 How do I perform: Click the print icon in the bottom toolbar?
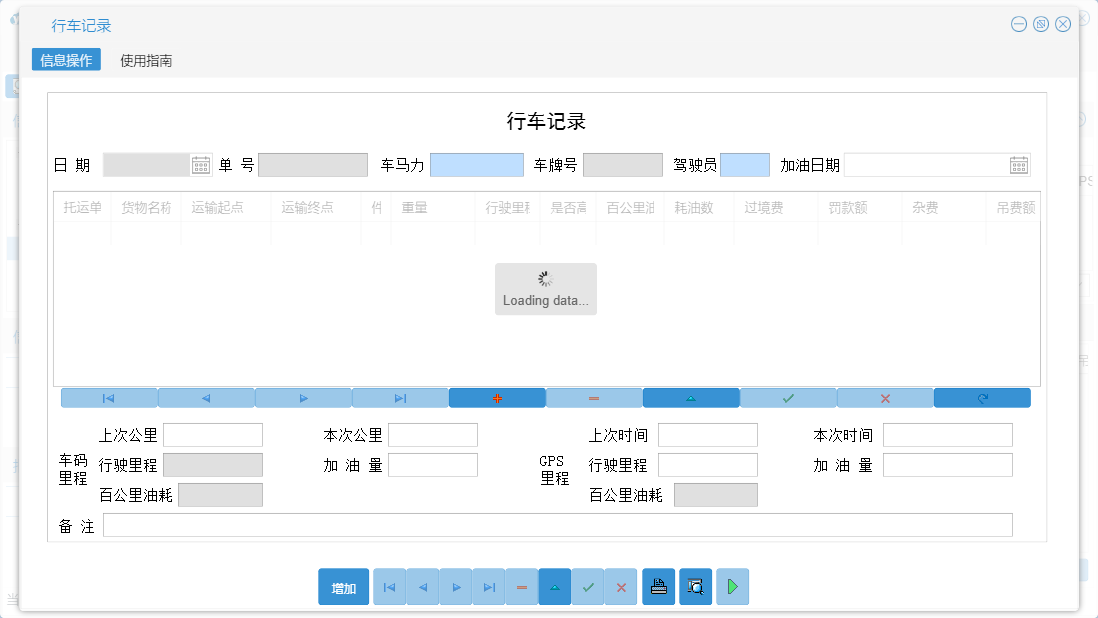(x=658, y=586)
